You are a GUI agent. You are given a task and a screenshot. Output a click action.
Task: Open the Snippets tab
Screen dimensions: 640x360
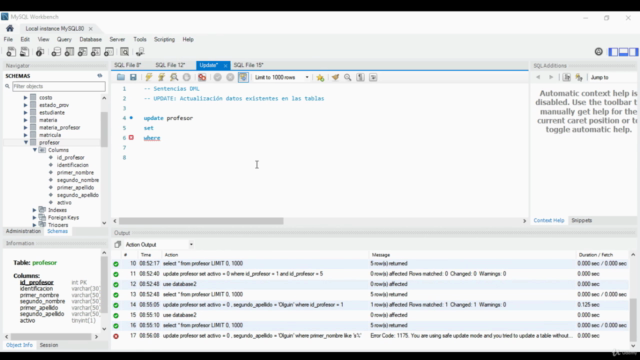click(582, 220)
